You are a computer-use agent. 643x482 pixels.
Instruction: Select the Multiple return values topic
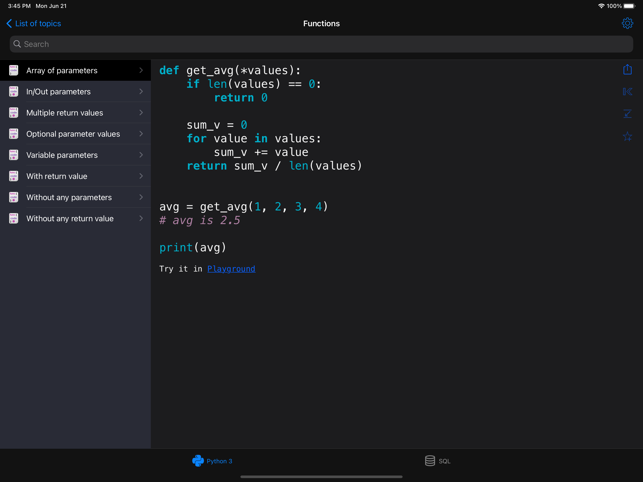(75, 113)
